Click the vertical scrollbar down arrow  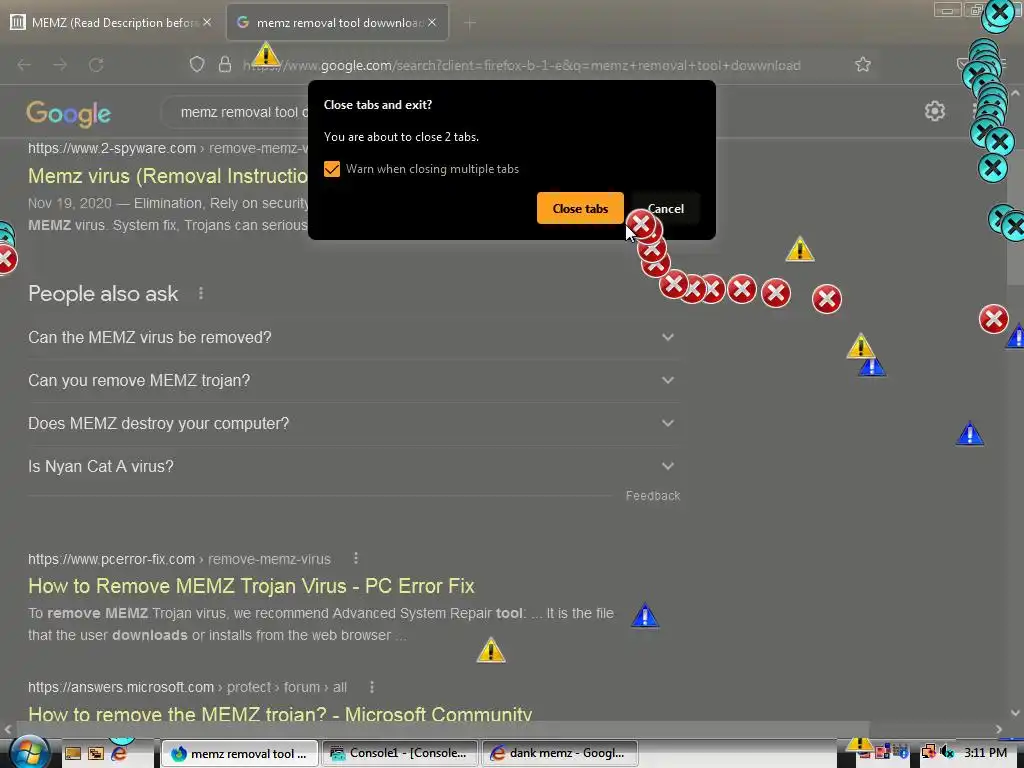pos(1015,712)
